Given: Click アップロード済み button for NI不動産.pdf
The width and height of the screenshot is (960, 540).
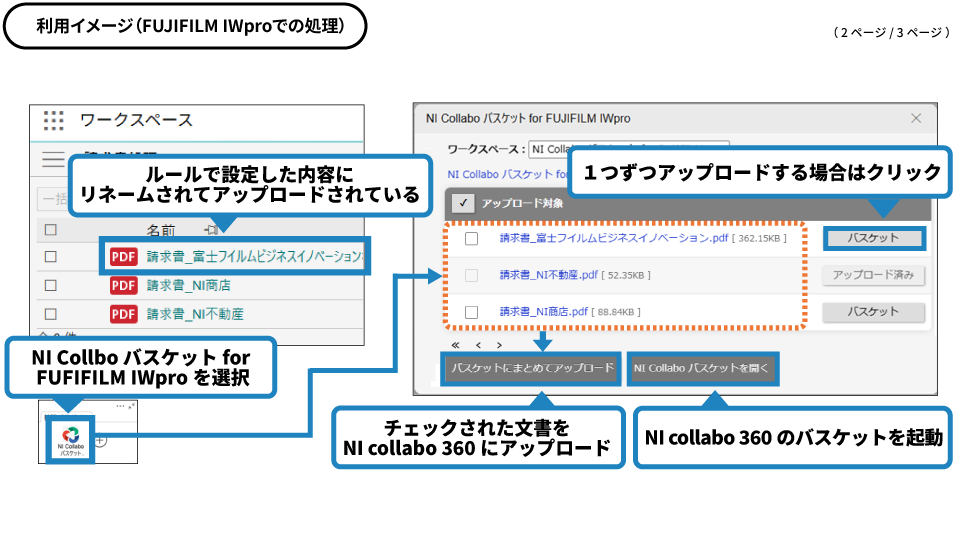Looking at the screenshot, I should tap(873, 275).
